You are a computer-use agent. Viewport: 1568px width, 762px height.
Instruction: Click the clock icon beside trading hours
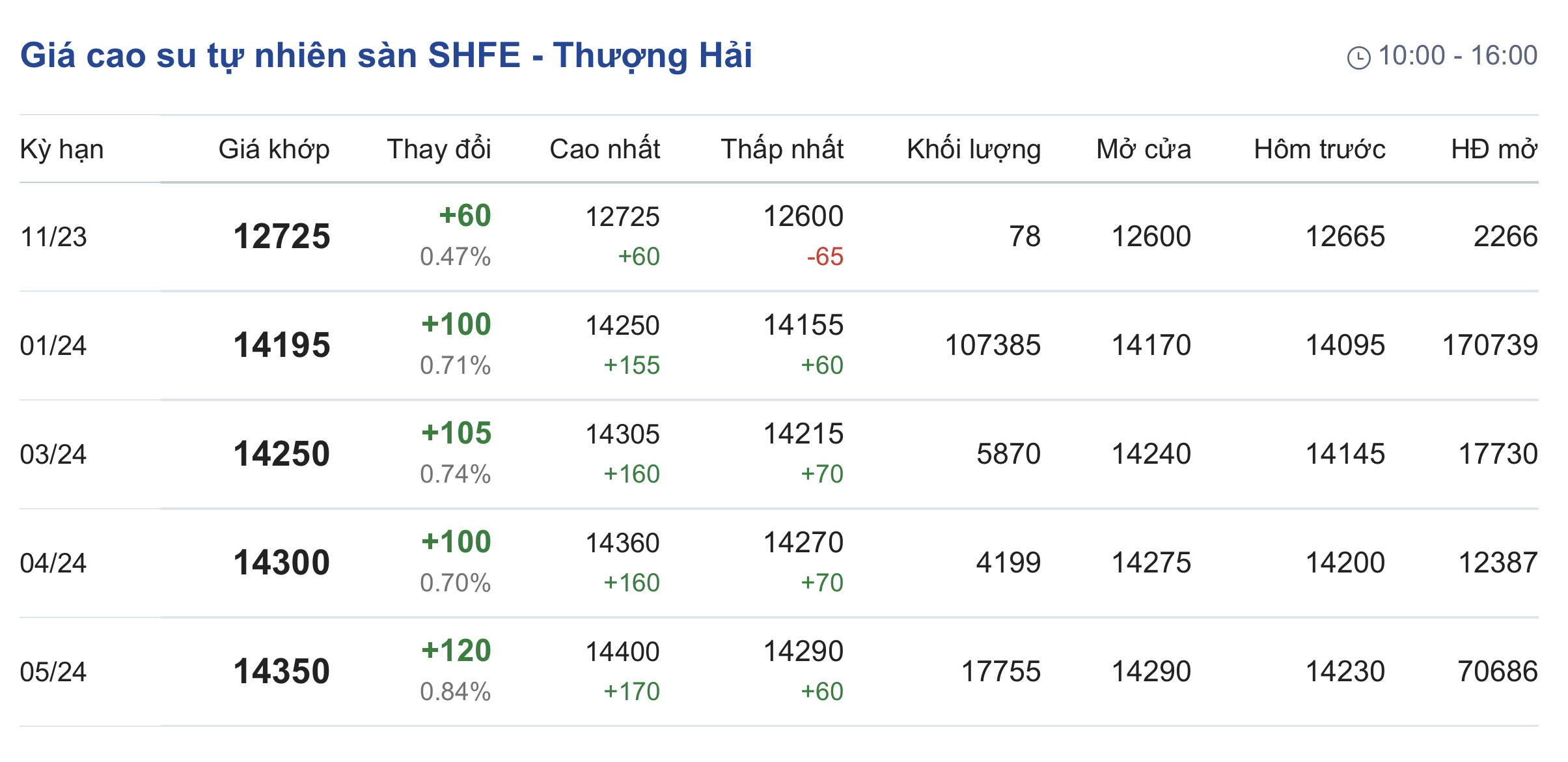tap(1358, 57)
